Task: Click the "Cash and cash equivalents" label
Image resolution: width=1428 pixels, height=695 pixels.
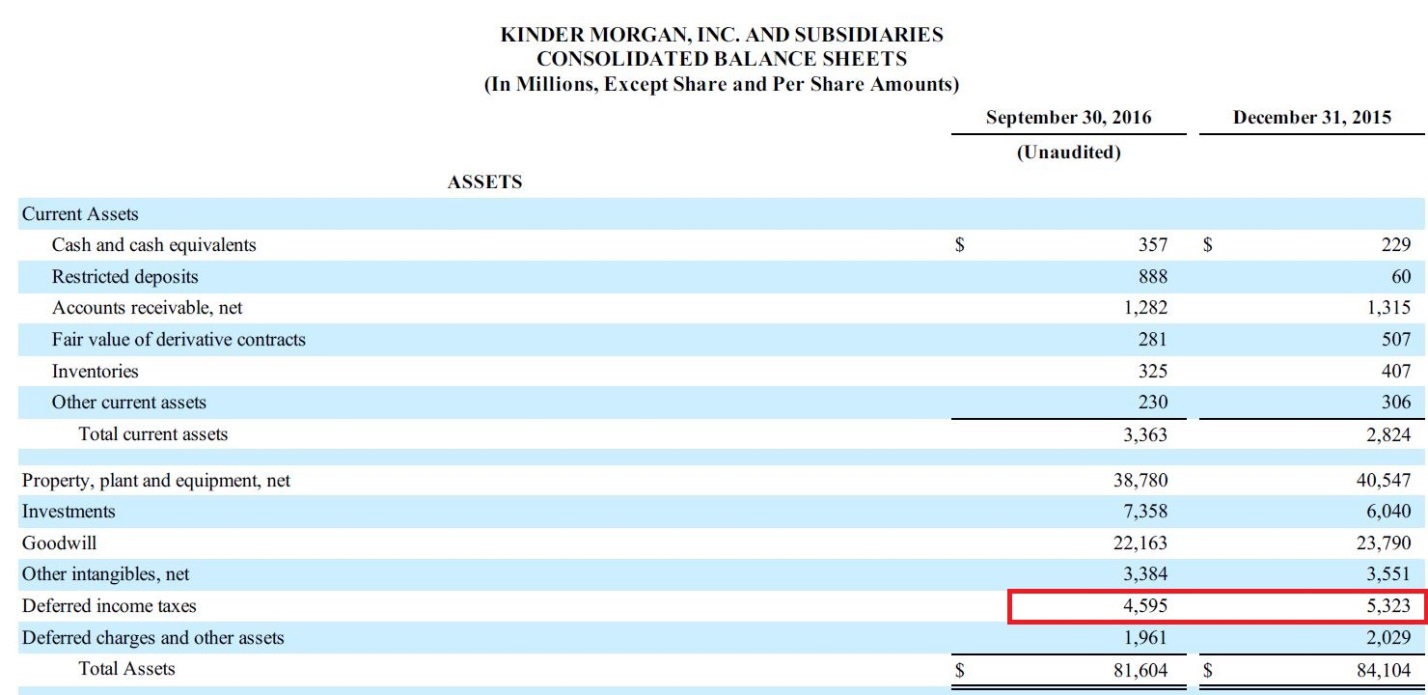Action: coord(154,245)
